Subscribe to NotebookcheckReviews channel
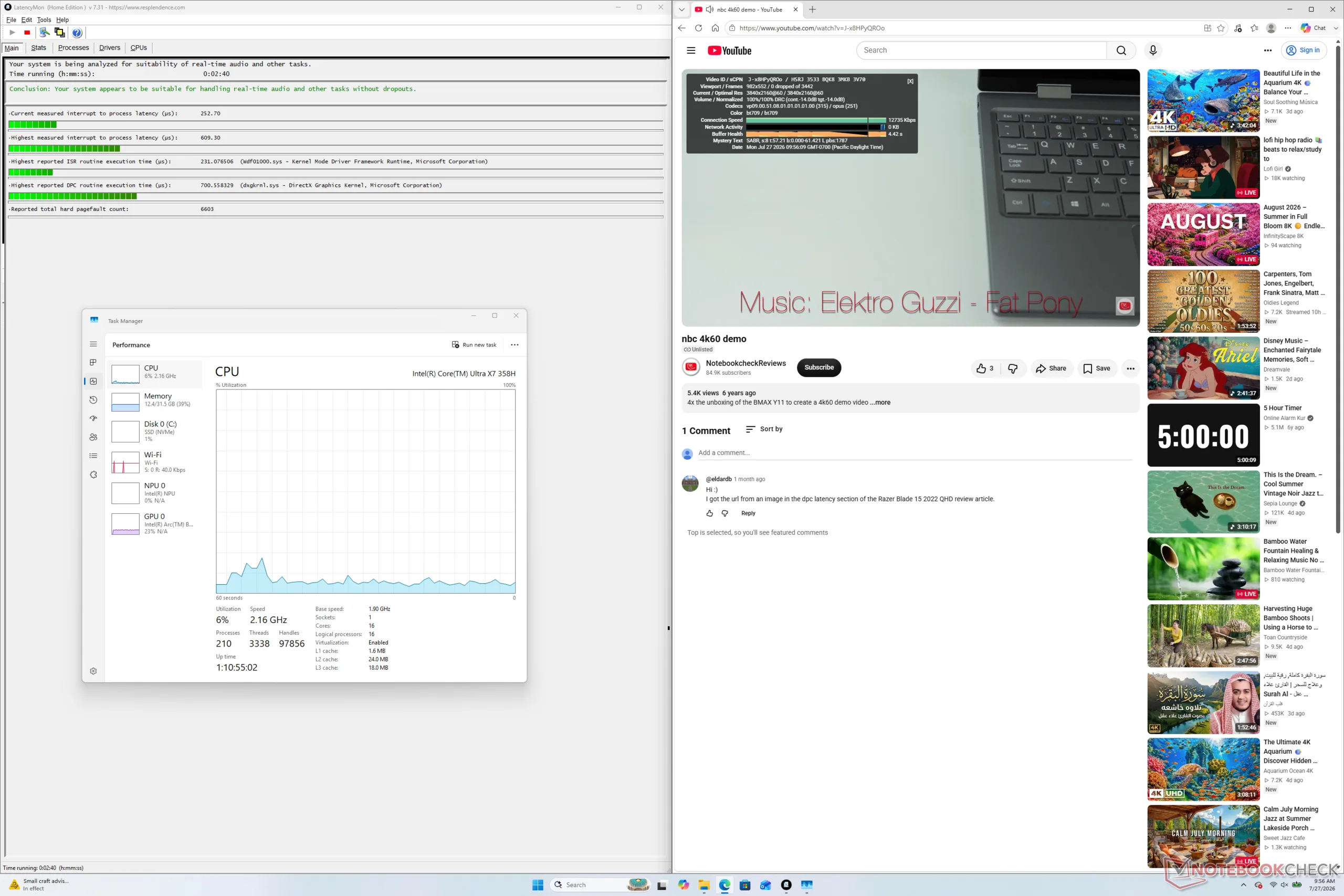 [819, 367]
